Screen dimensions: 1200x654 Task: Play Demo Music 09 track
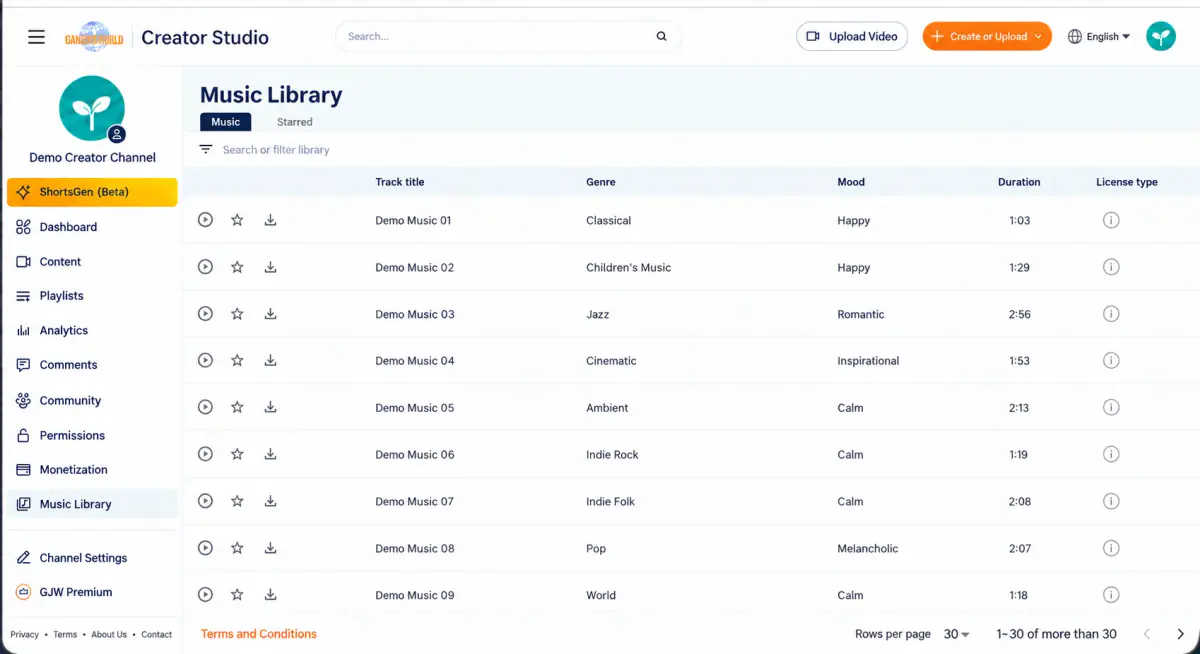click(205, 594)
